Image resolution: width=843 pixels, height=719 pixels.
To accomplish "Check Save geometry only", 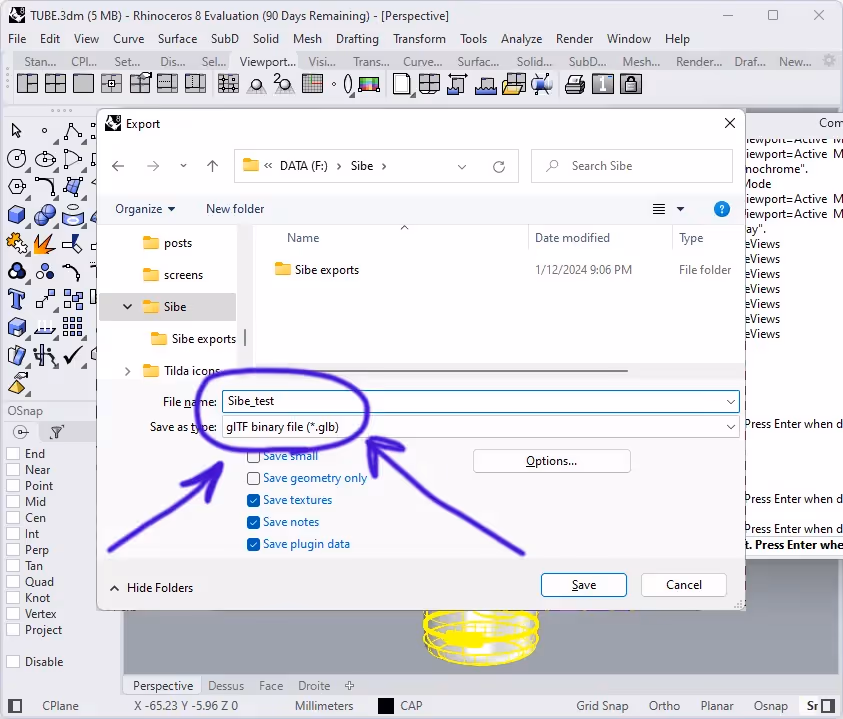I will 253,478.
